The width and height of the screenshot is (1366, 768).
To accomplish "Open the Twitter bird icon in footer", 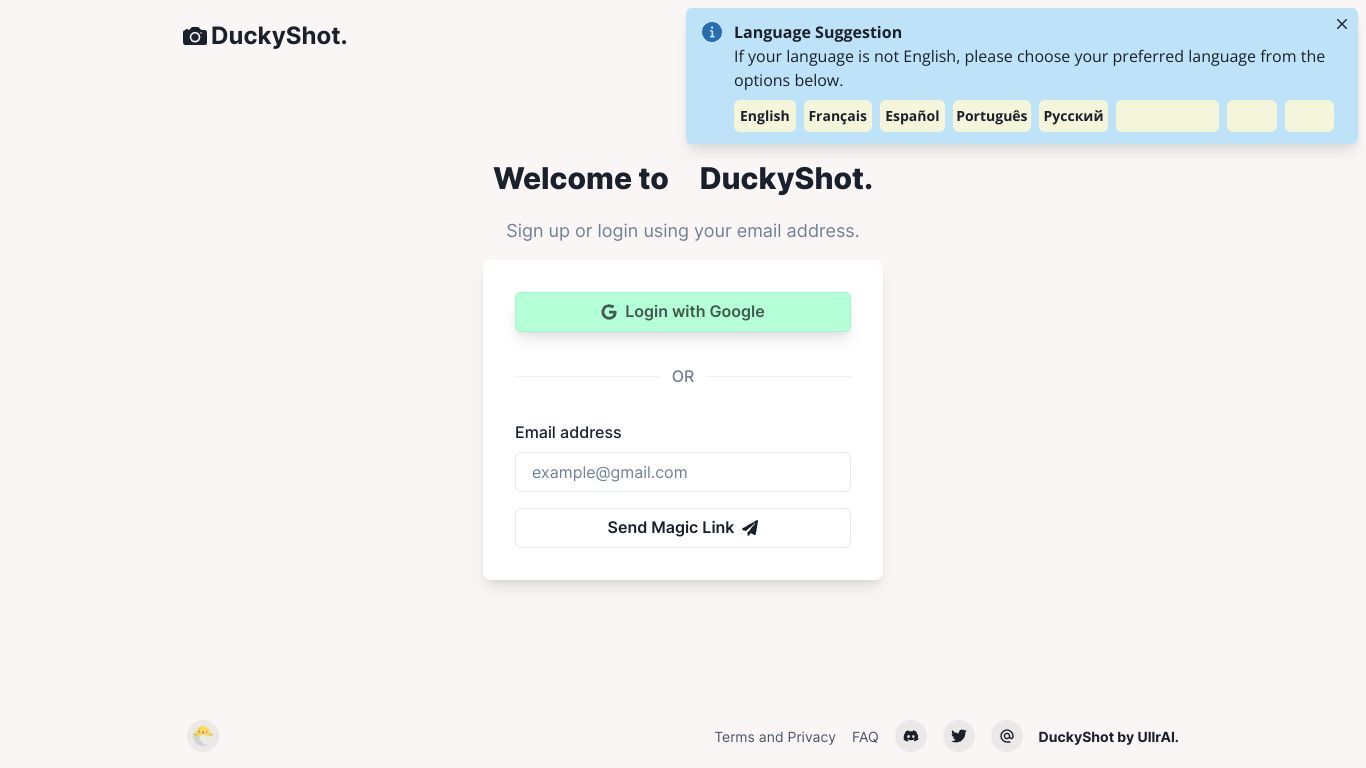I will (x=959, y=736).
